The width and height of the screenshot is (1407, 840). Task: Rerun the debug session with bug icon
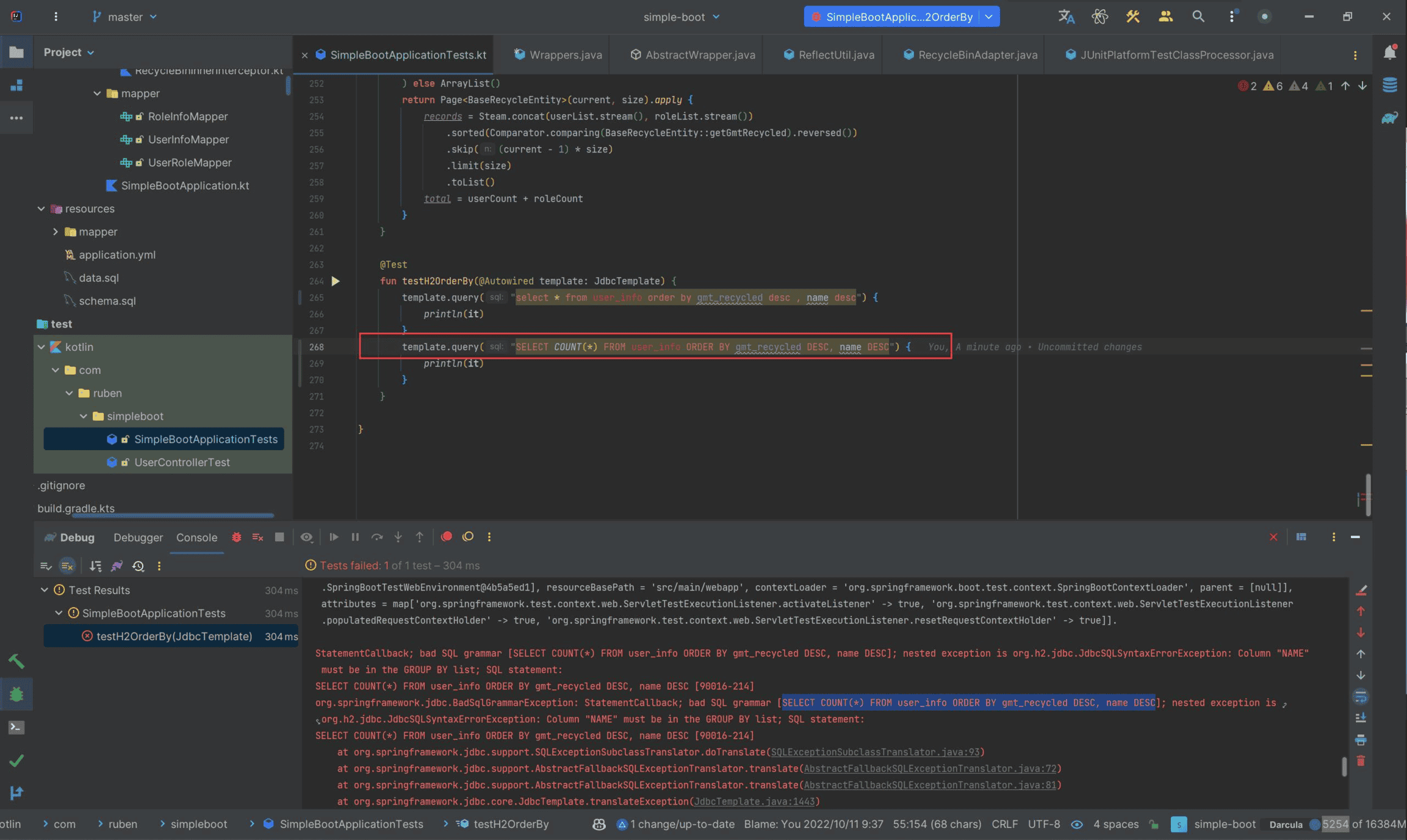click(237, 537)
